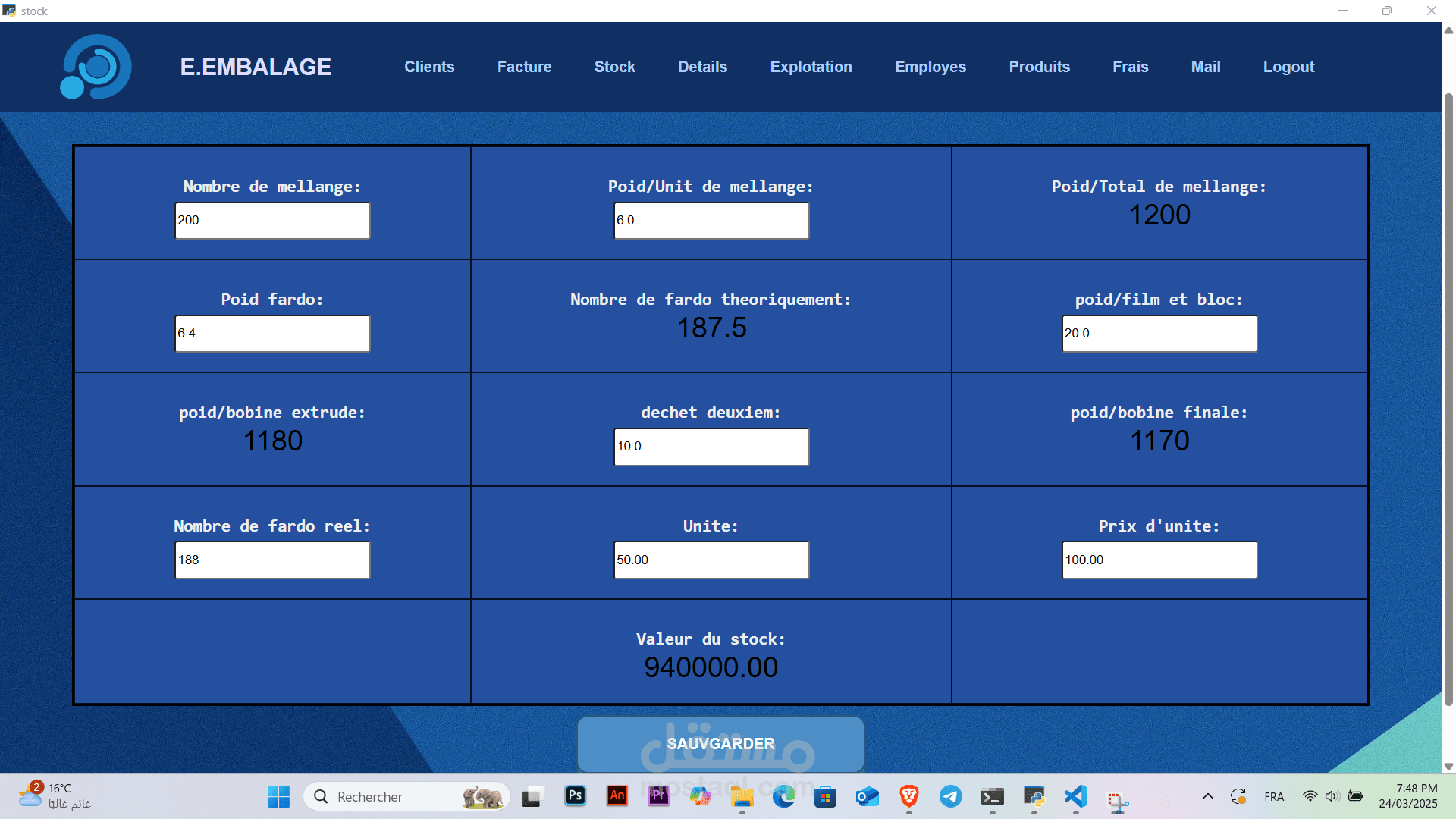Launch Photoshop from the taskbar
Viewport: 1456px width, 819px height.
pos(576,795)
